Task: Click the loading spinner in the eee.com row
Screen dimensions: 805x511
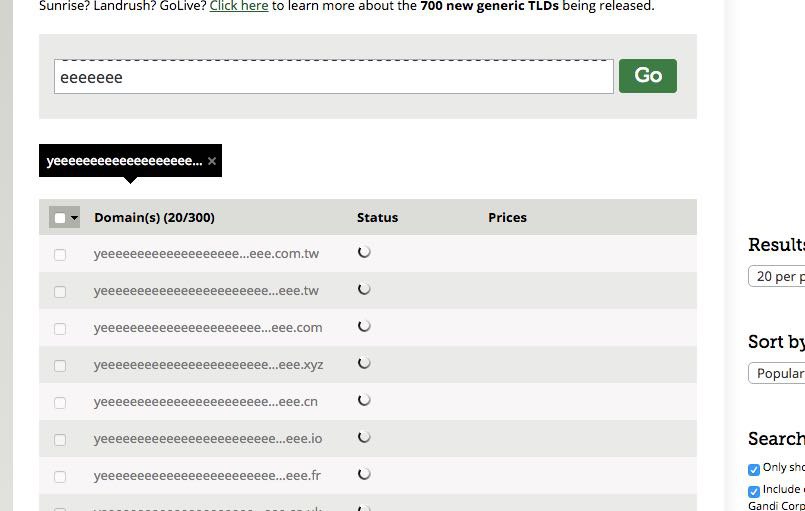Action: click(x=364, y=326)
